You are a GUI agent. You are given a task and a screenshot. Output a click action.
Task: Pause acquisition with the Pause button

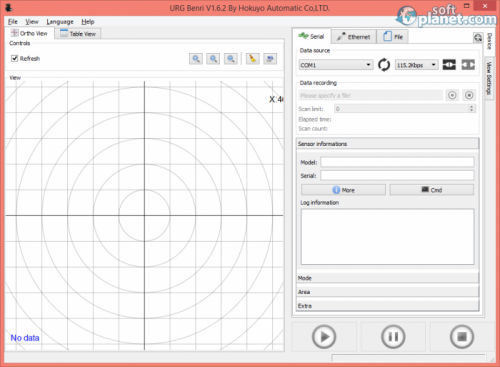pos(393,337)
